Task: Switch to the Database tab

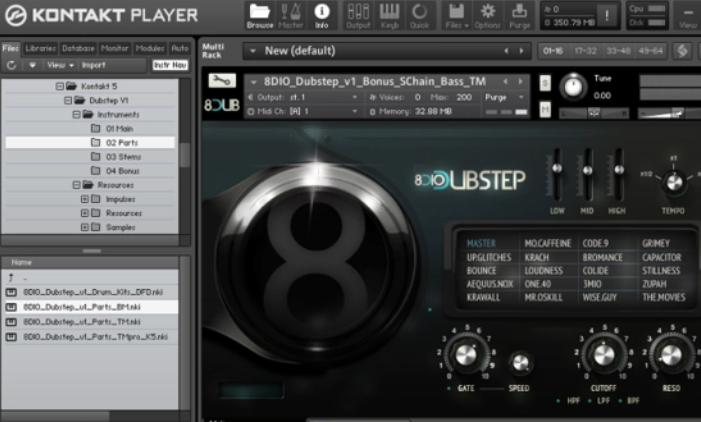Action: tap(78, 48)
